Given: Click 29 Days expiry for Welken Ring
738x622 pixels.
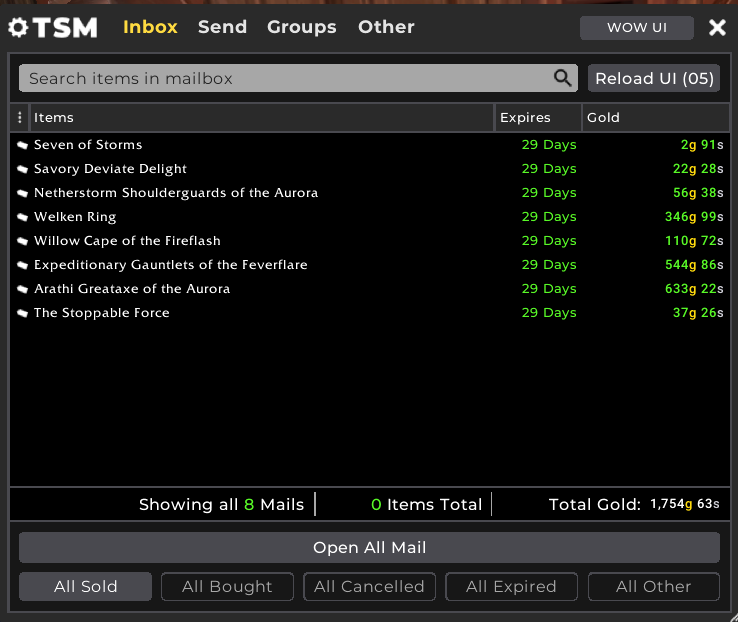Looking at the screenshot, I should [549, 217].
